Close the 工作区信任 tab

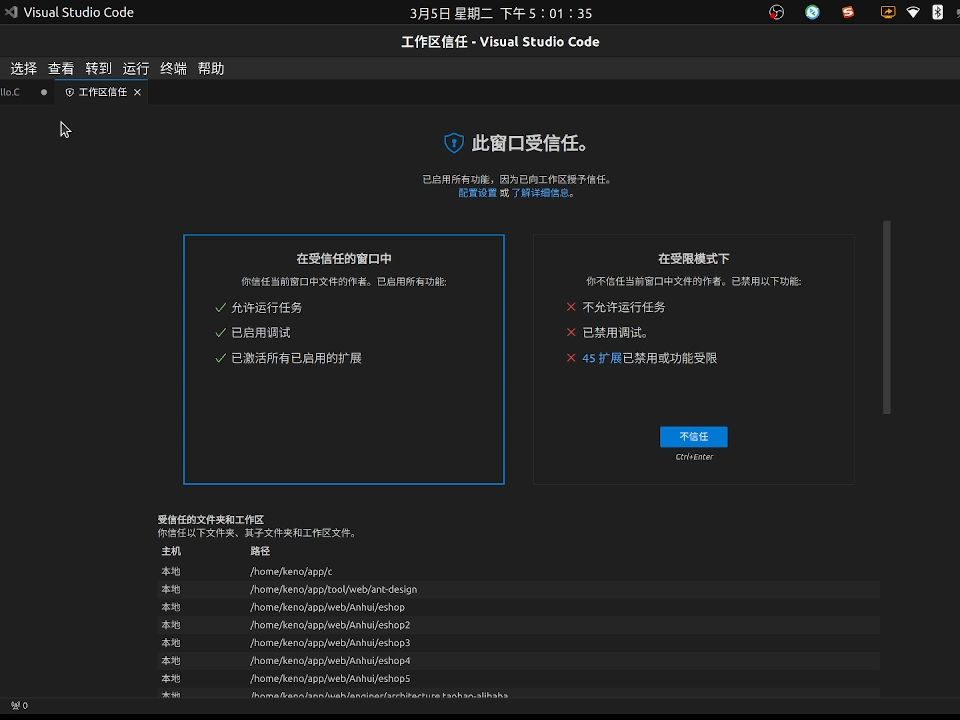click(x=137, y=92)
